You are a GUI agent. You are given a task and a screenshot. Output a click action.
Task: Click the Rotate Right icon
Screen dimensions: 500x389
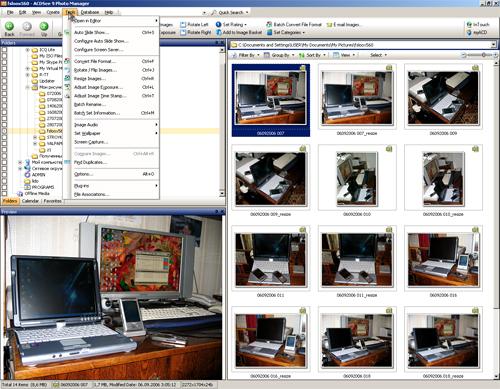[x=183, y=32]
